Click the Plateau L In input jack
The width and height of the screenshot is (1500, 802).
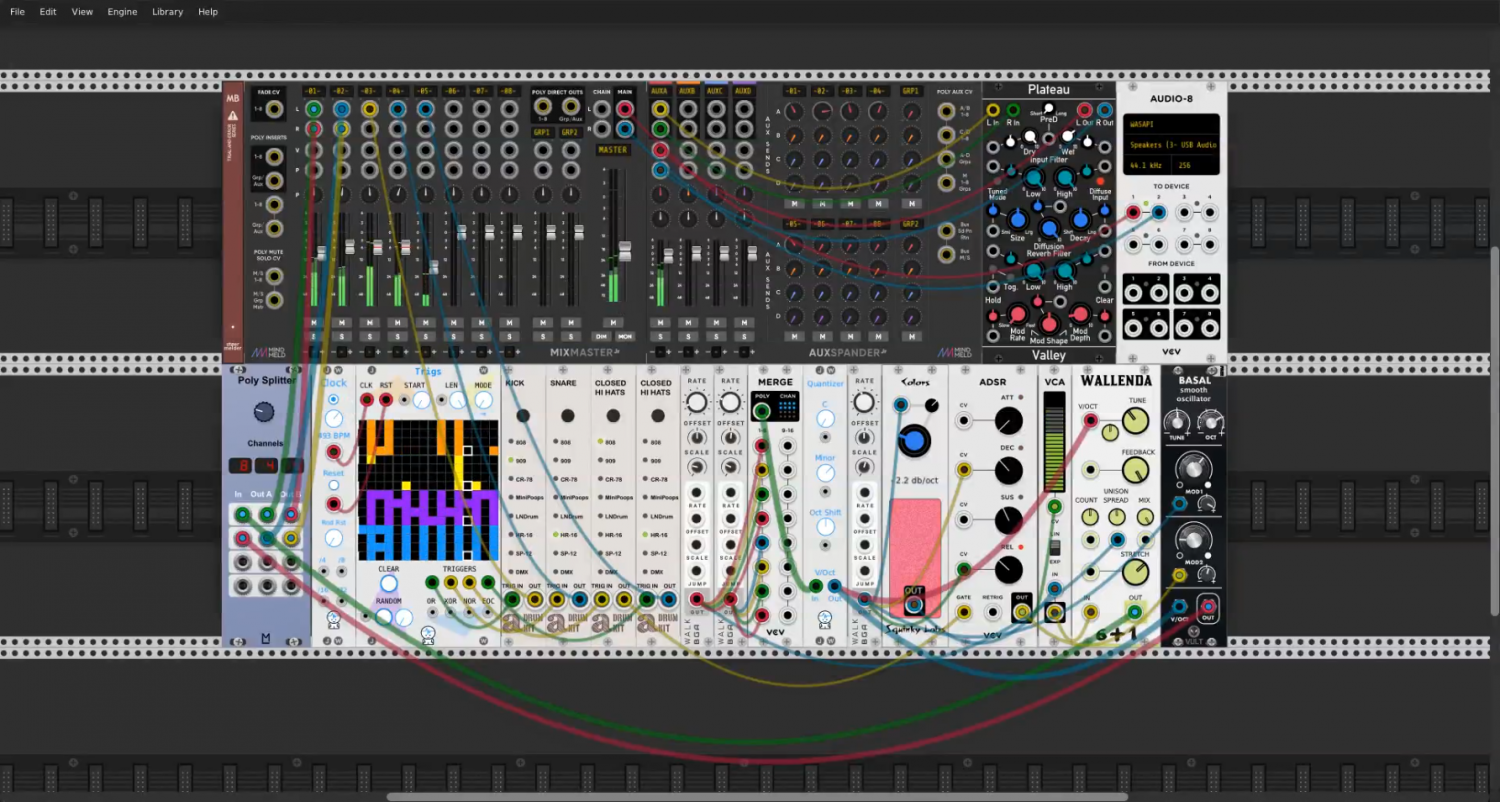pyautogui.click(x=993, y=110)
